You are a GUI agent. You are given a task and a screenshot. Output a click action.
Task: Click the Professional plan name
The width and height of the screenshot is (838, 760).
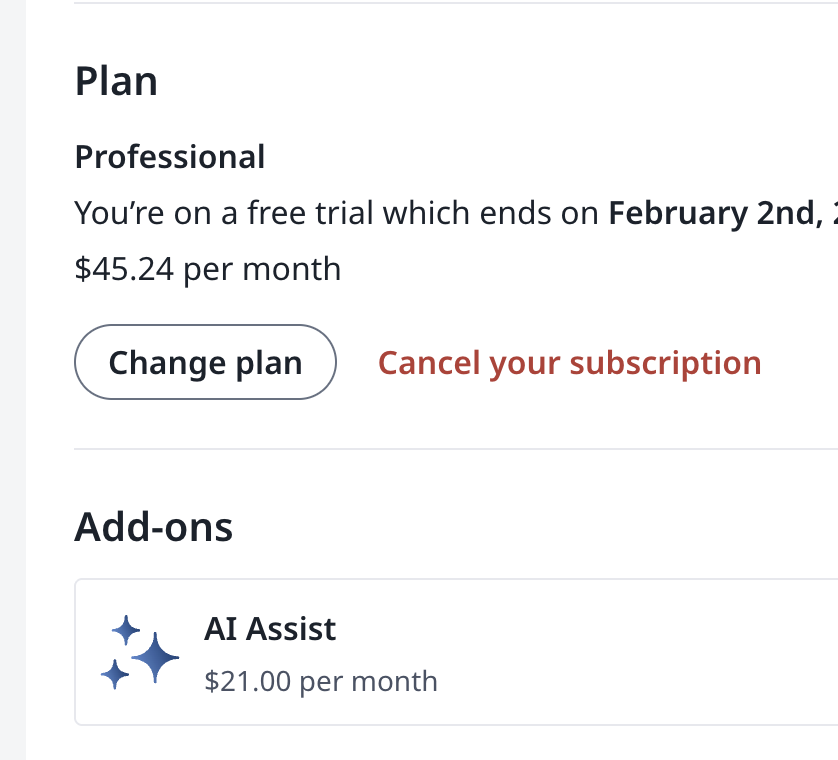170,157
